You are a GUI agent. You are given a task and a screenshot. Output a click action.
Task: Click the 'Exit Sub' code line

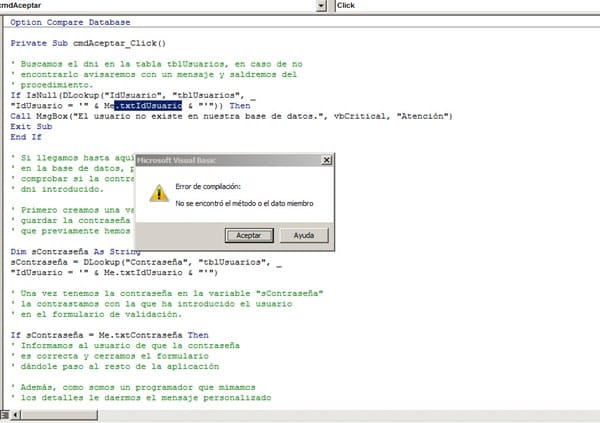[31, 127]
